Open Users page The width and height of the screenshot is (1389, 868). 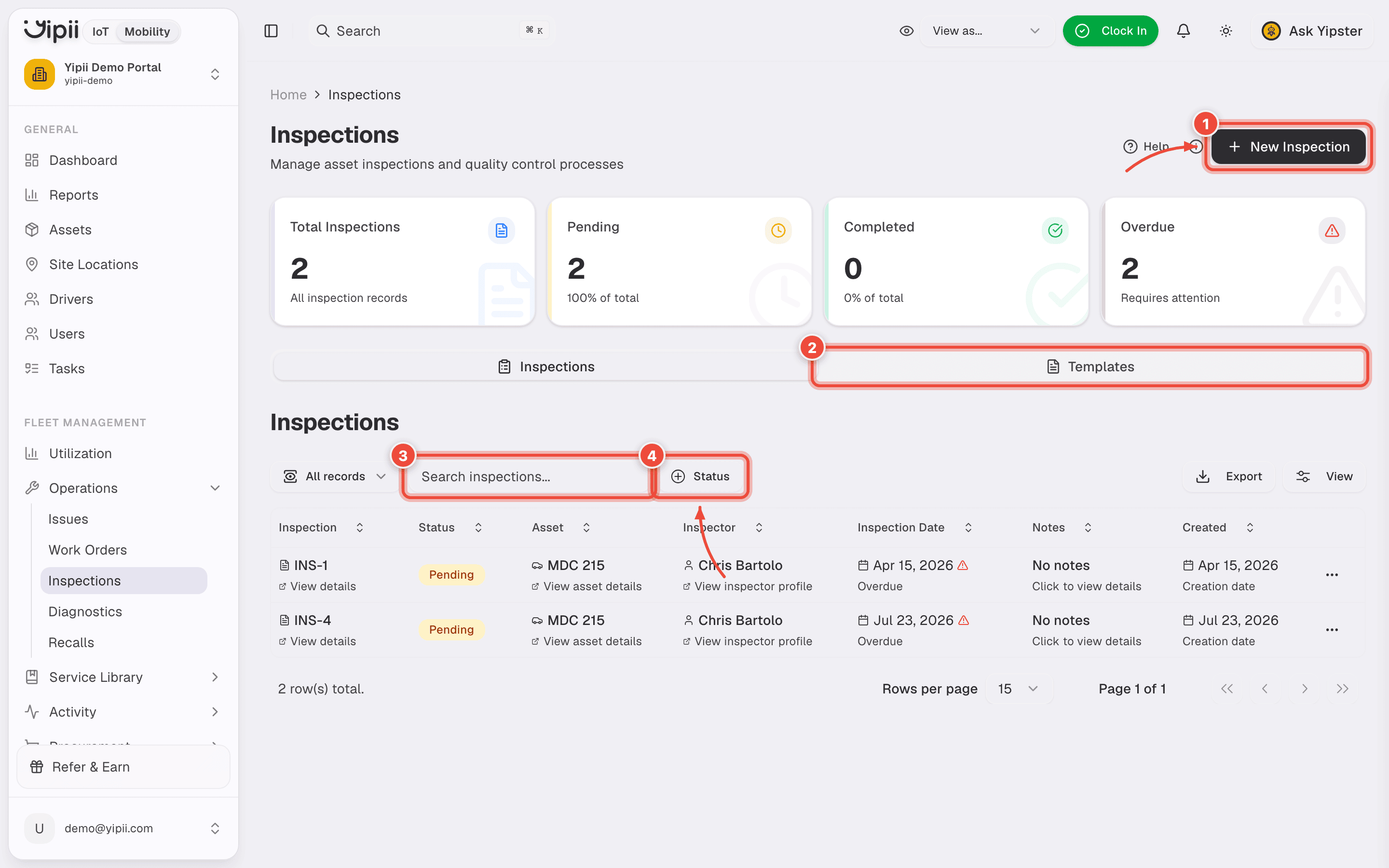point(67,334)
